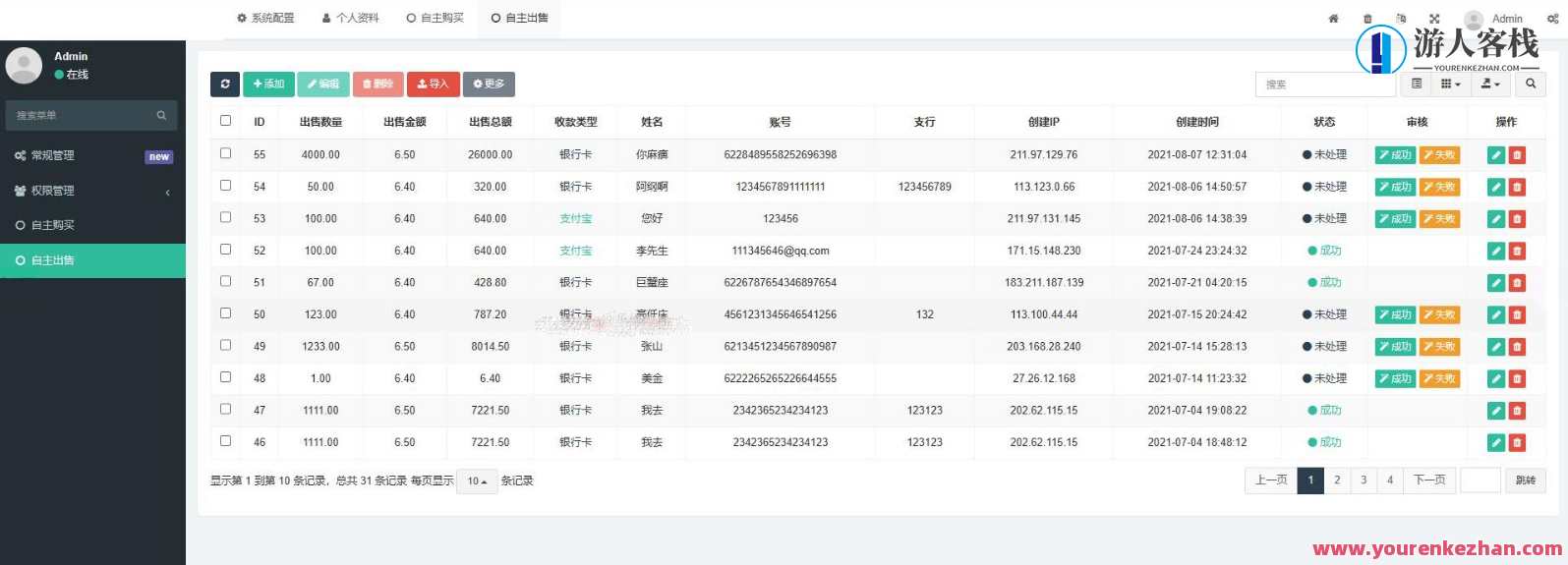1568x565 pixels.
Task: Click the 编辑 (edit) toolbar button
Action: (323, 85)
